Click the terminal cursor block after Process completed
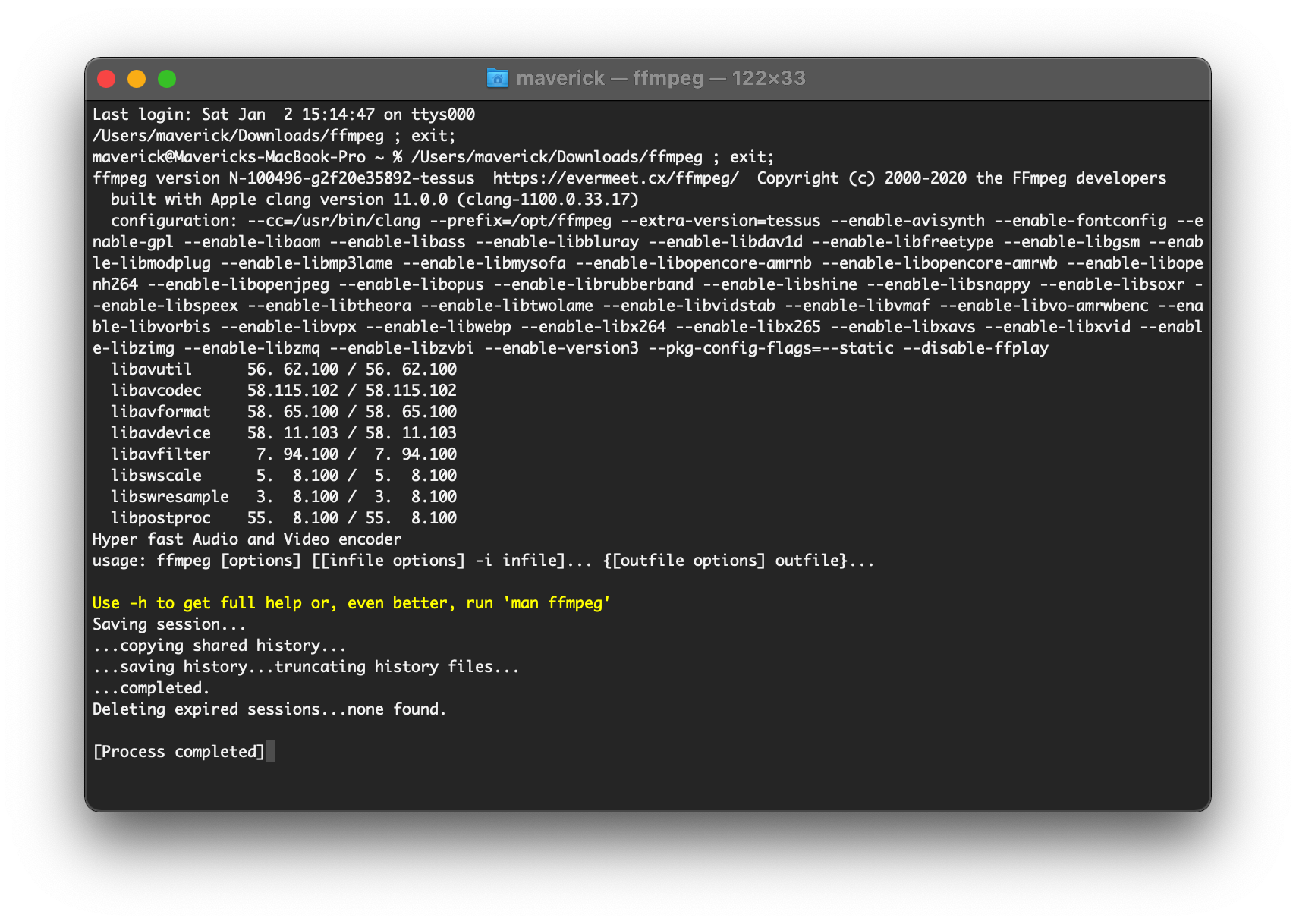The width and height of the screenshot is (1296, 924). point(270,752)
